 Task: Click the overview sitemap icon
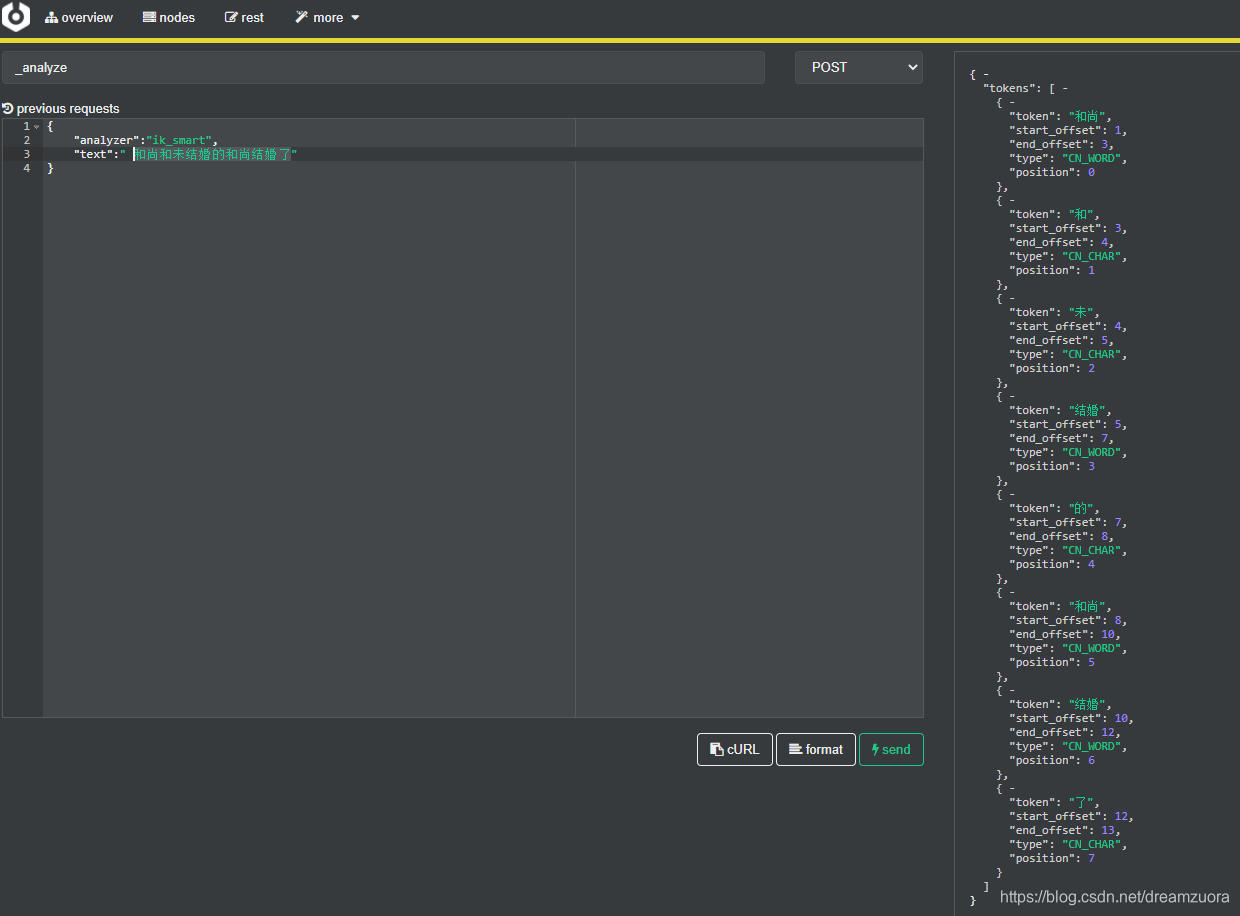51,18
